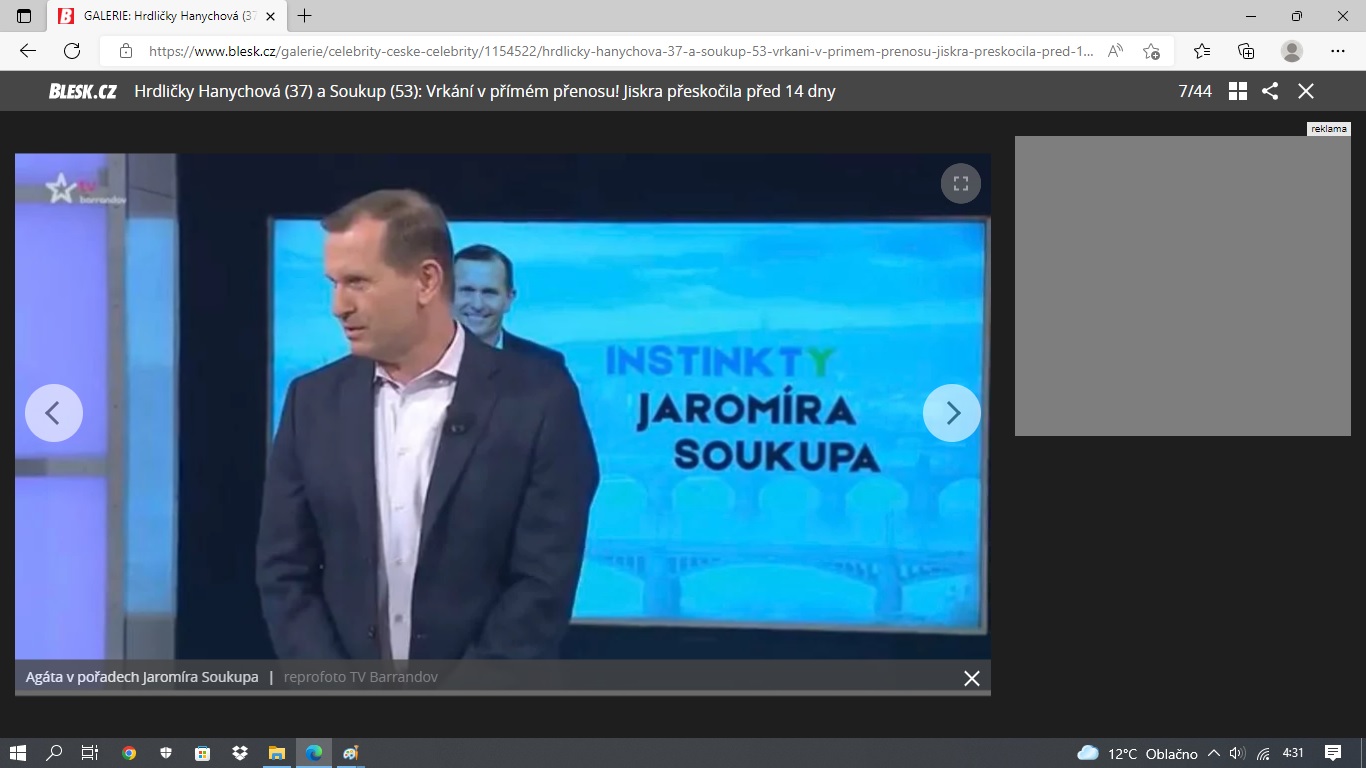The width and height of the screenshot is (1366, 768).
Task: Click the 'reklama' label
Action: [1329, 129]
